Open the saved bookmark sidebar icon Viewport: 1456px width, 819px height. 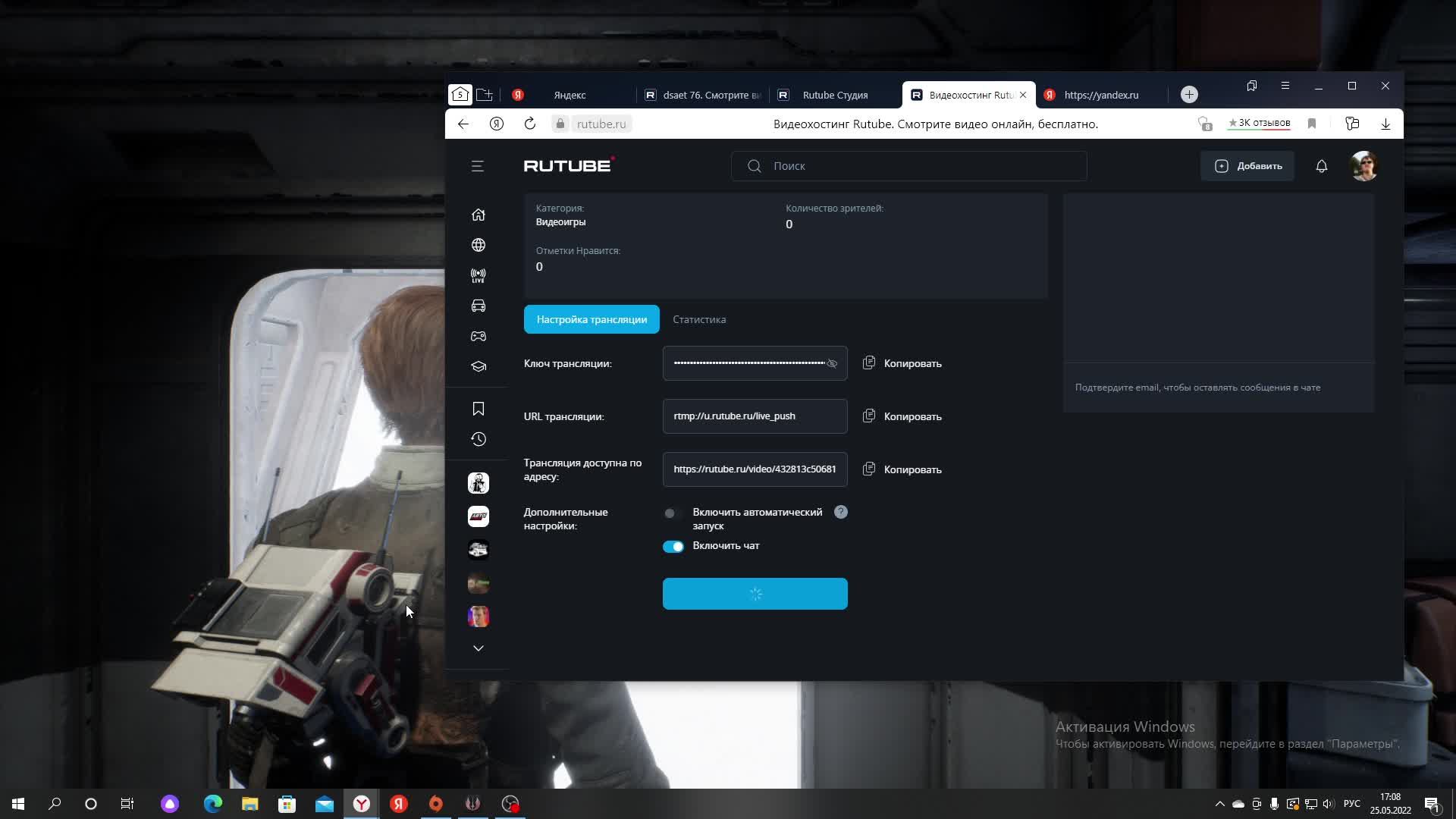point(478,409)
